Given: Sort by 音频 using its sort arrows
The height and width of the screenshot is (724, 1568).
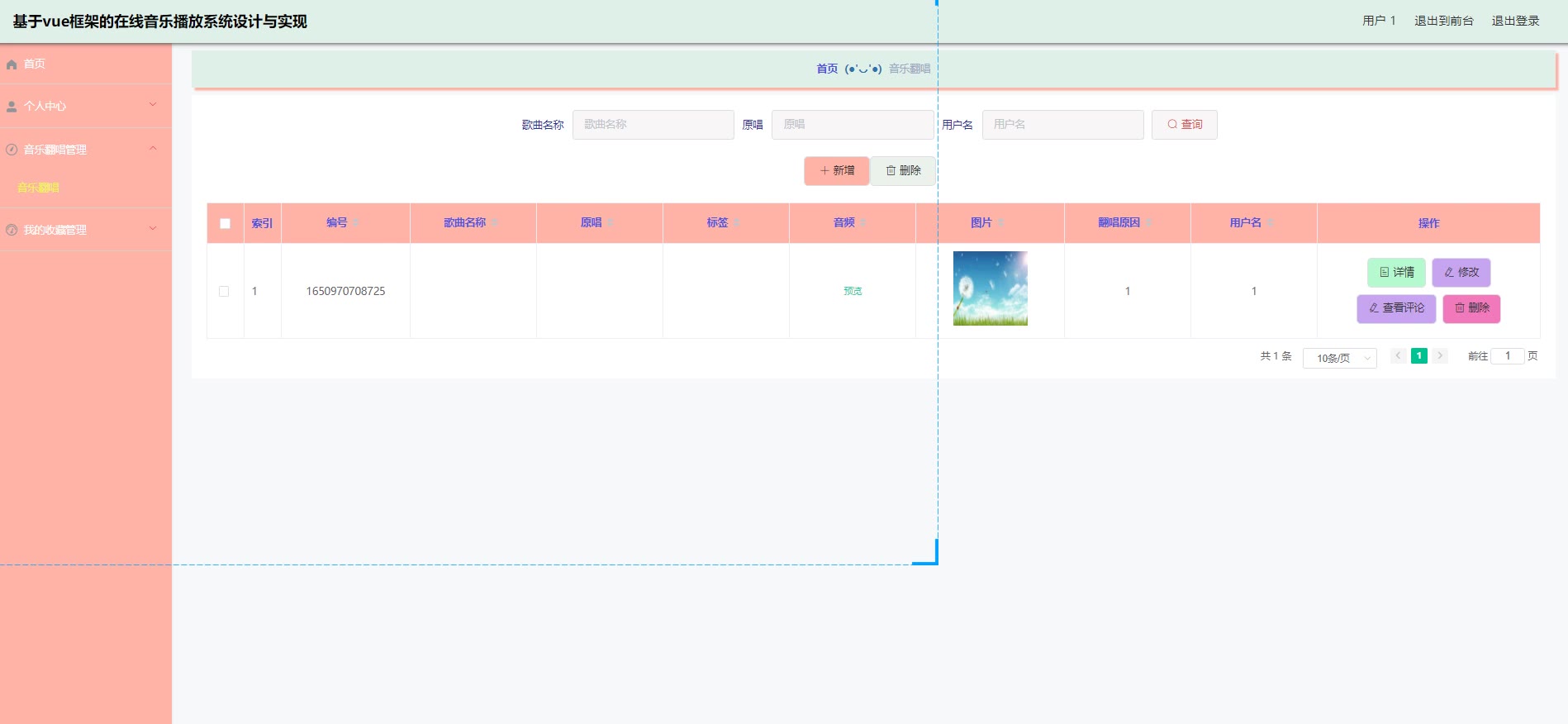Looking at the screenshot, I should point(863,223).
